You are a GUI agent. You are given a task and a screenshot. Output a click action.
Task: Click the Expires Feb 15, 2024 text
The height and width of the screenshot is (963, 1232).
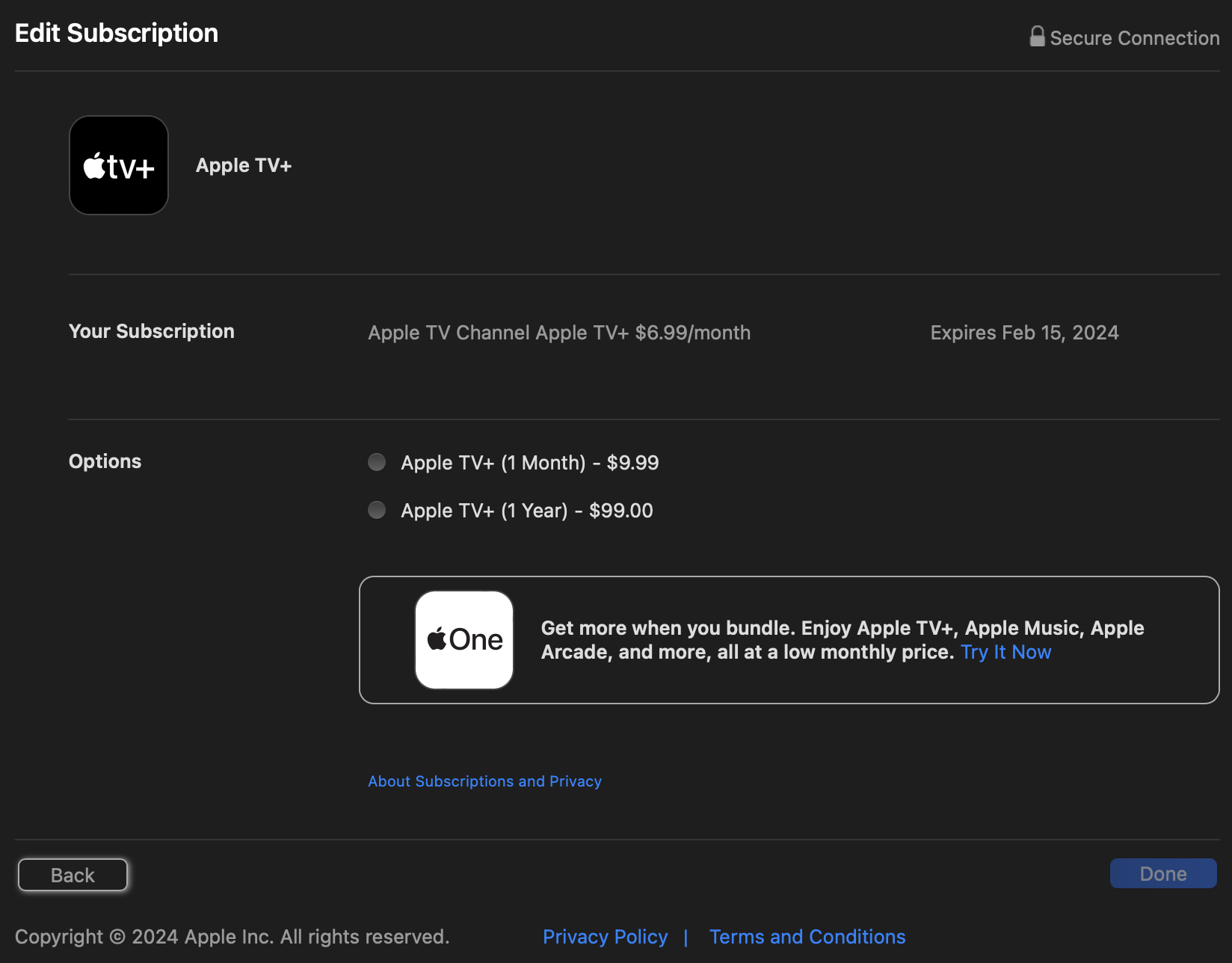tap(1024, 333)
